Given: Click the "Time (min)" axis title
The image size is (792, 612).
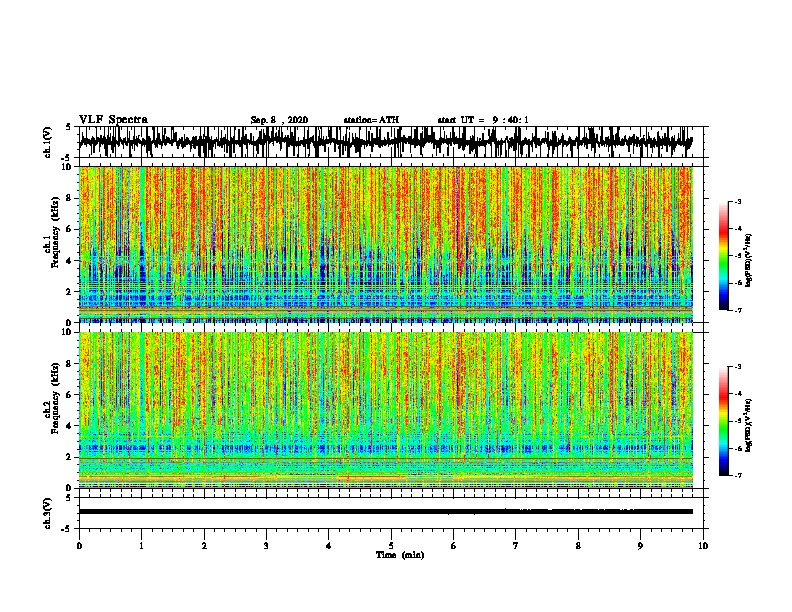Looking at the screenshot, I should (400, 555).
